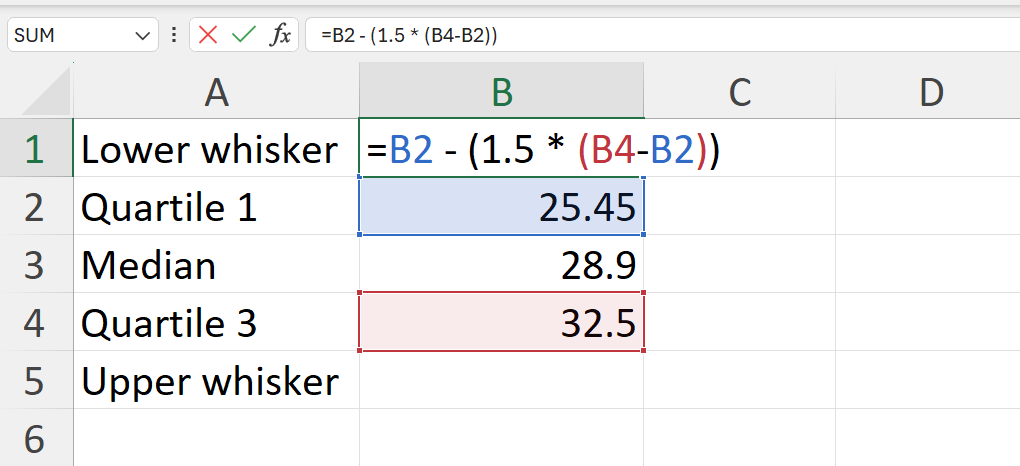The width and height of the screenshot is (1020, 466).
Task: Select row 6 header
Action: pos(36,439)
